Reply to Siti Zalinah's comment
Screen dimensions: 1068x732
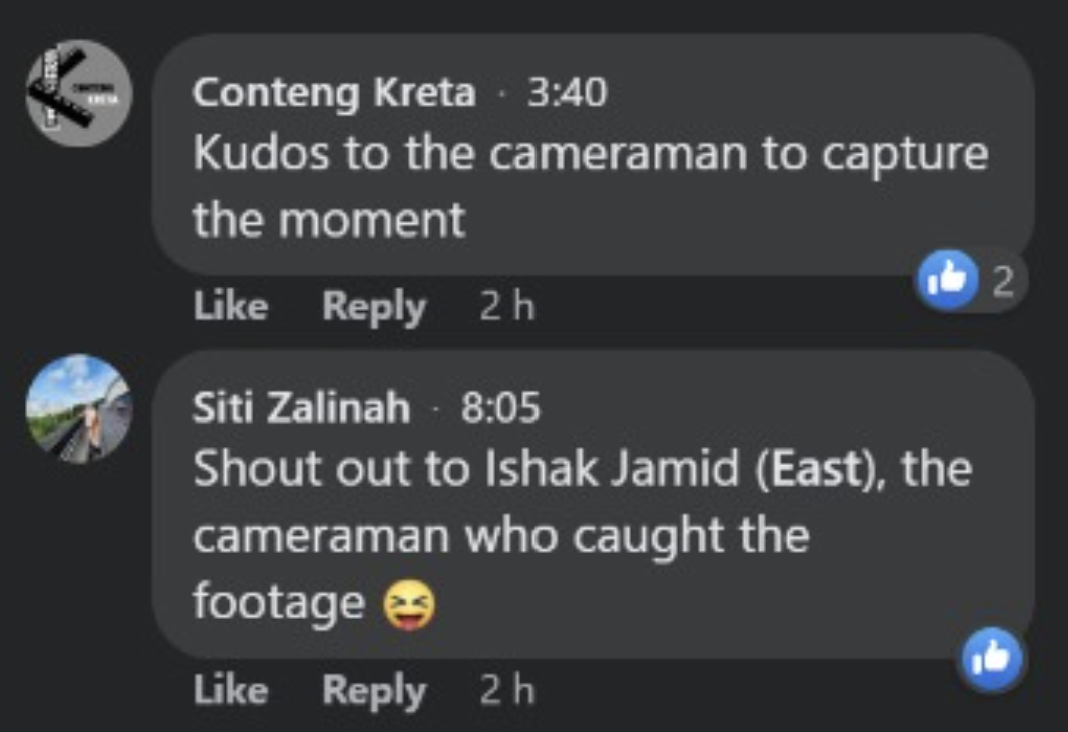click(x=373, y=690)
